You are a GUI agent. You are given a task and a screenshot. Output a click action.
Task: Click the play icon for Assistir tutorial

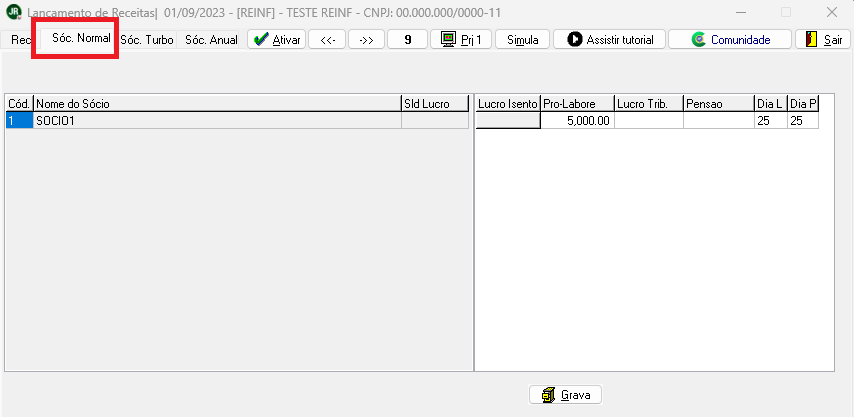[x=574, y=40]
